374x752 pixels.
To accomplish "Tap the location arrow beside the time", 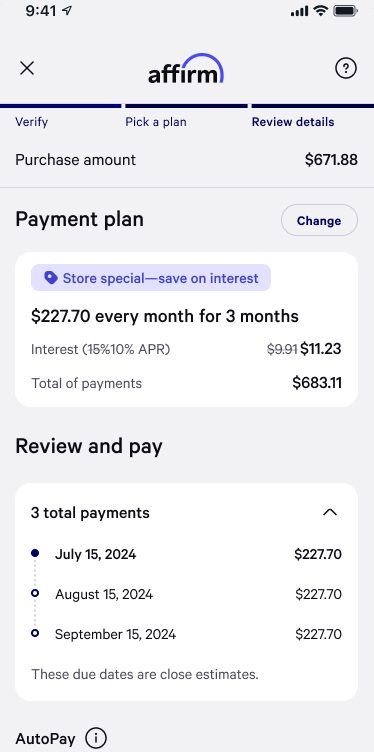I will point(67,12).
